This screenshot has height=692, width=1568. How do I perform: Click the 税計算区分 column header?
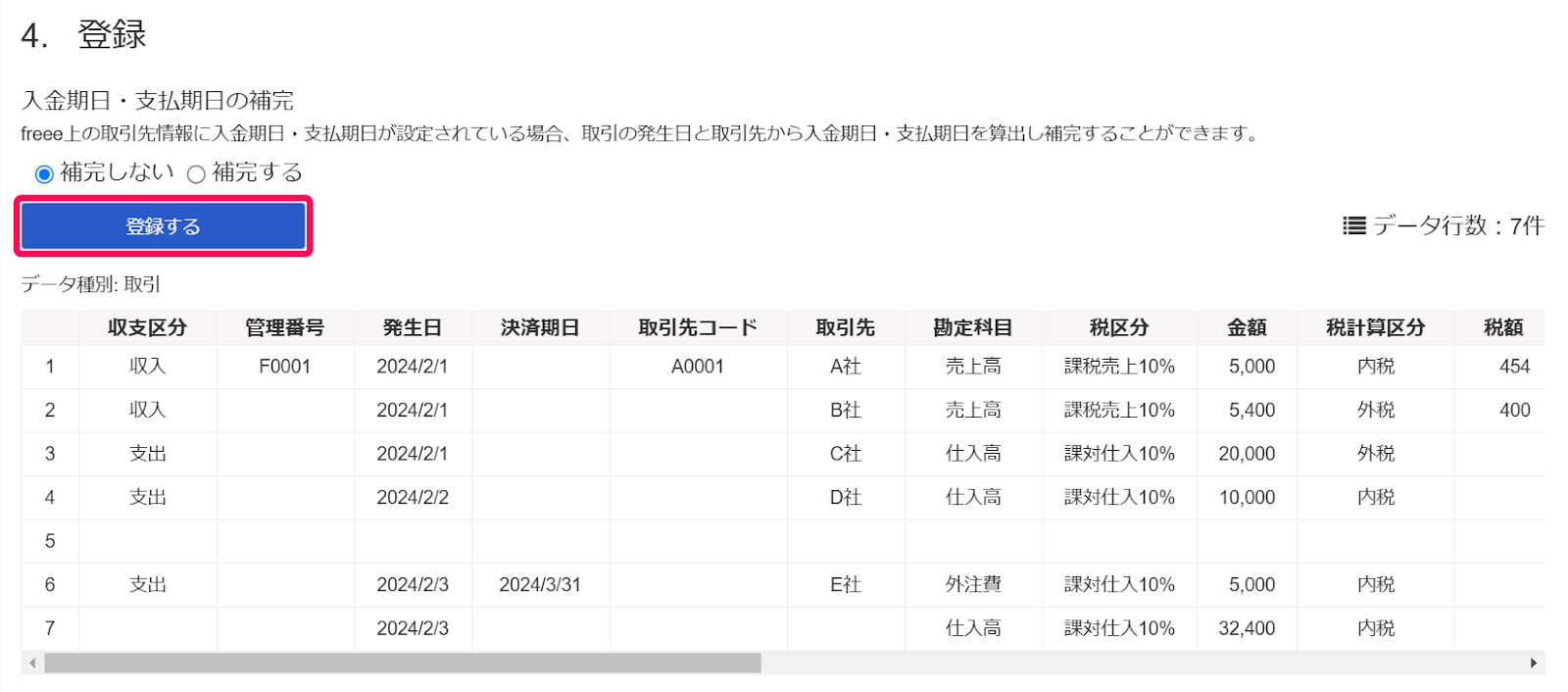tap(1376, 328)
